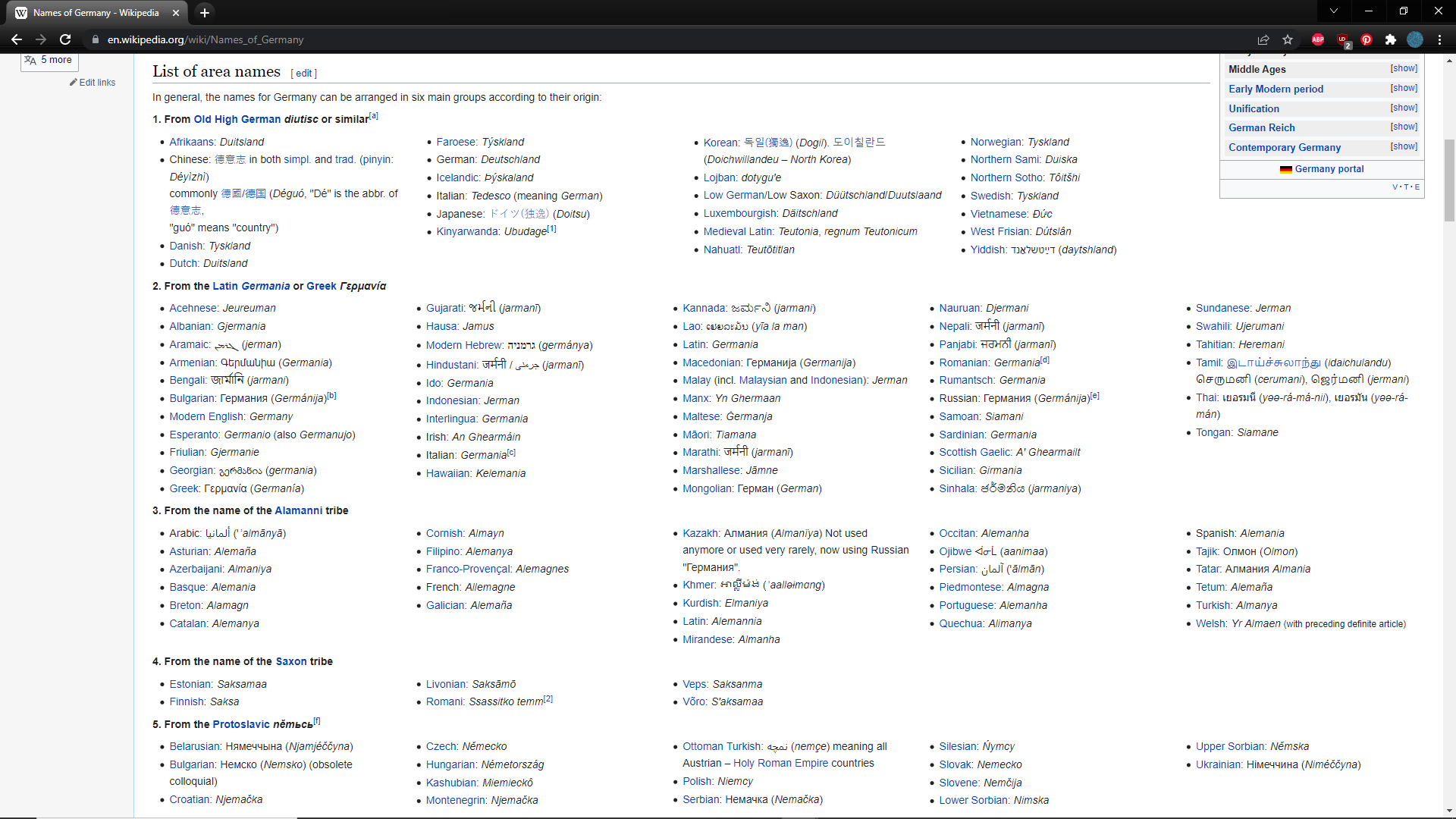Click the E template edit link
The width and height of the screenshot is (1456, 819).
[x=1417, y=187]
